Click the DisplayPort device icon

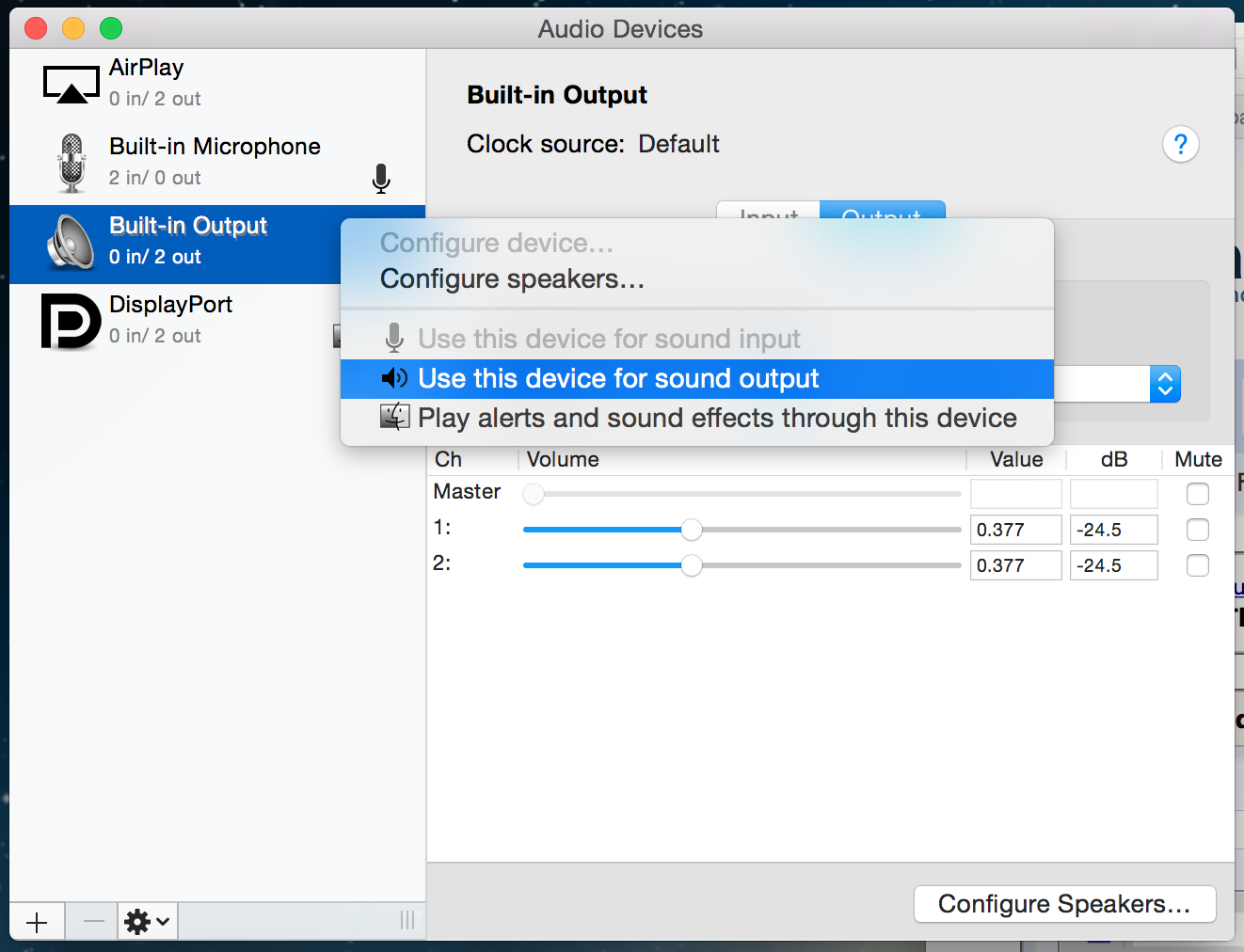coord(72,321)
